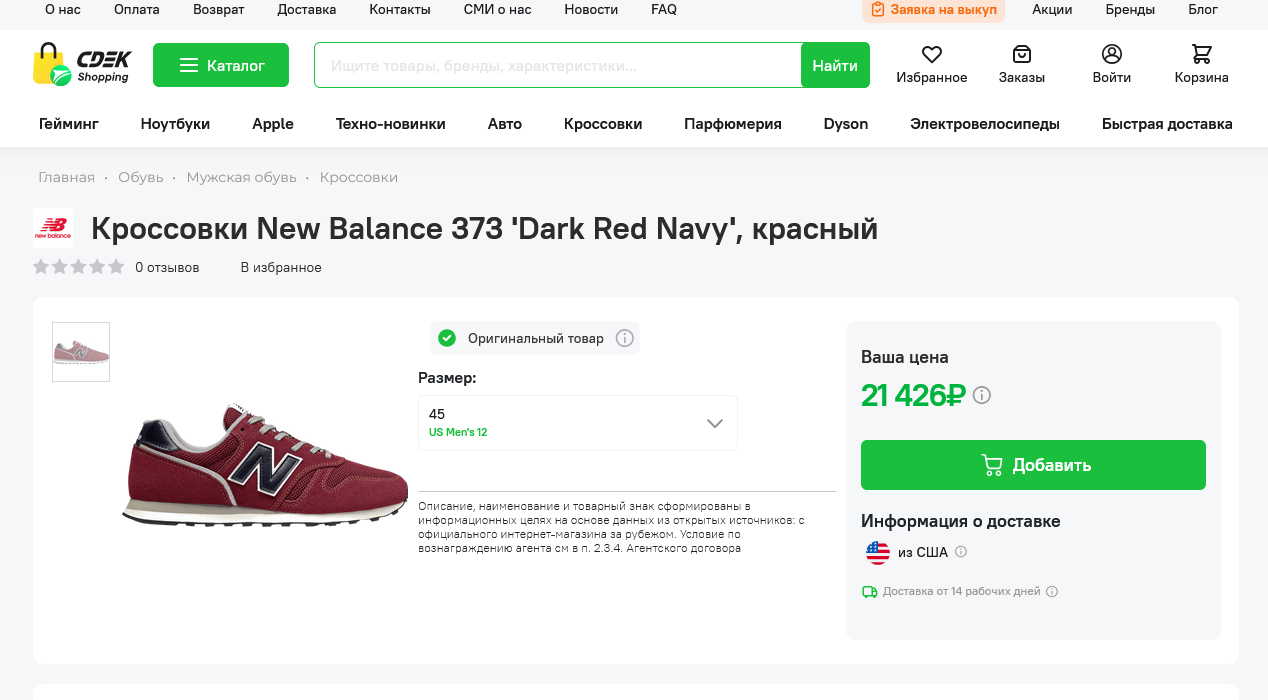Click the five-star rating row
The height and width of the screenshot is (700, 1268).
pos(79,267)
